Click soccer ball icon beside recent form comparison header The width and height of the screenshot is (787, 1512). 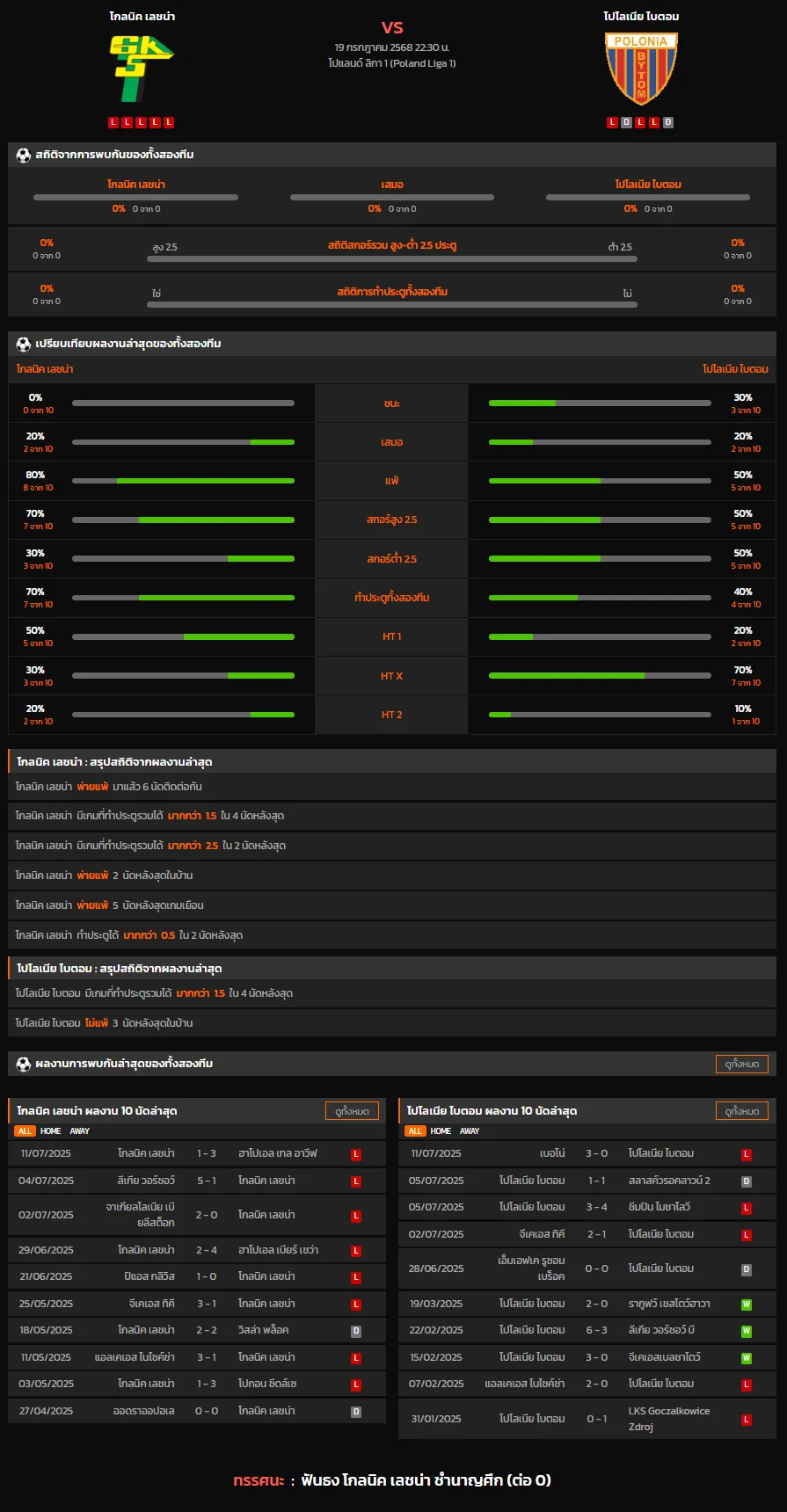pos(24,344)
